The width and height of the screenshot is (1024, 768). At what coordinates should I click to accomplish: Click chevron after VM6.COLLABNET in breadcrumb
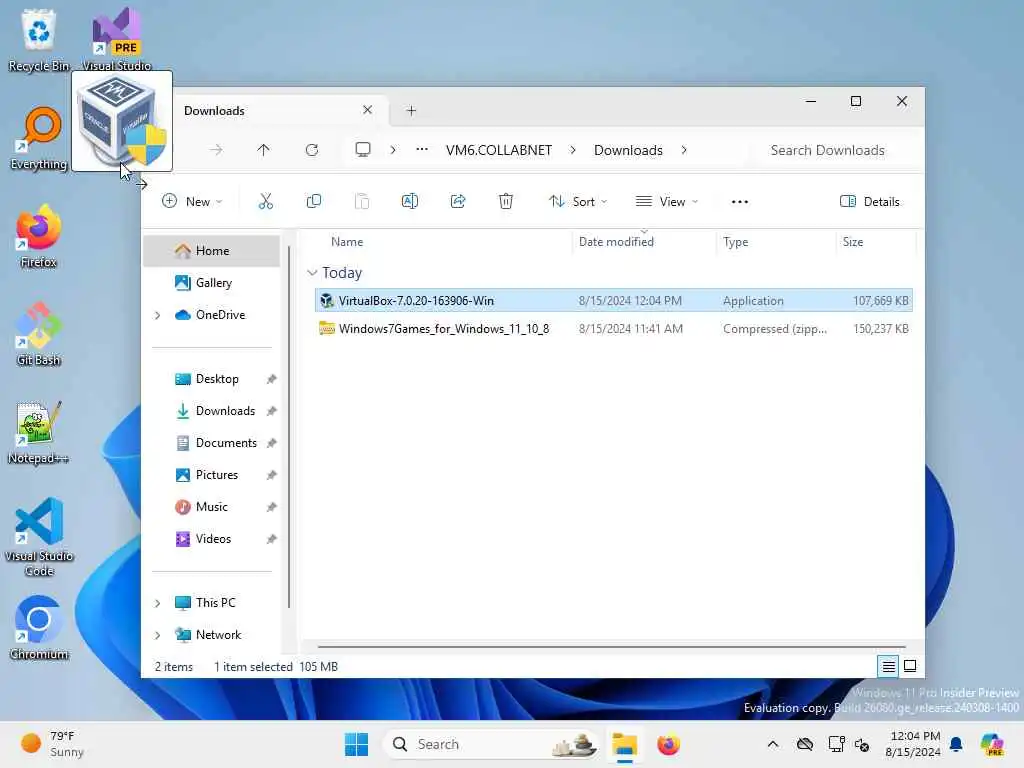(x=573, y=150)
